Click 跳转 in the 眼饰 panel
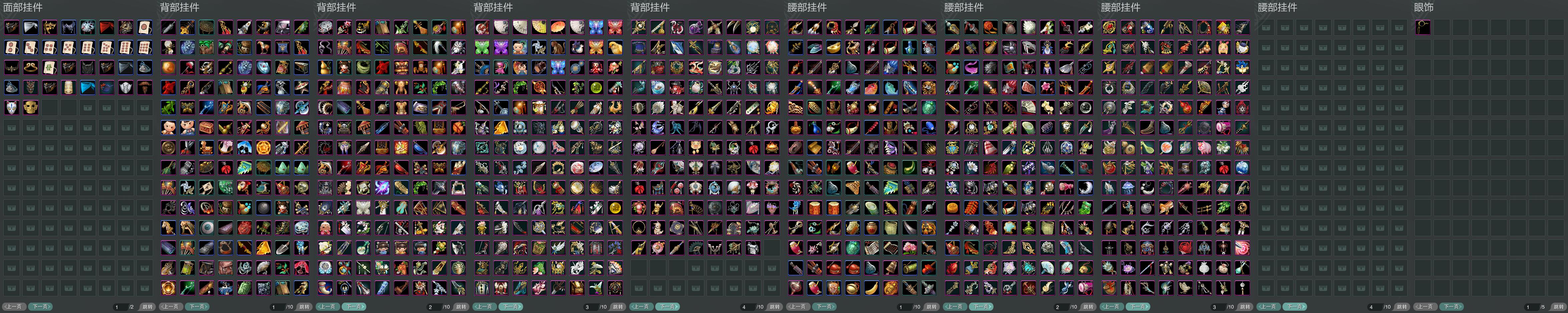 (x=1559, y=307)
